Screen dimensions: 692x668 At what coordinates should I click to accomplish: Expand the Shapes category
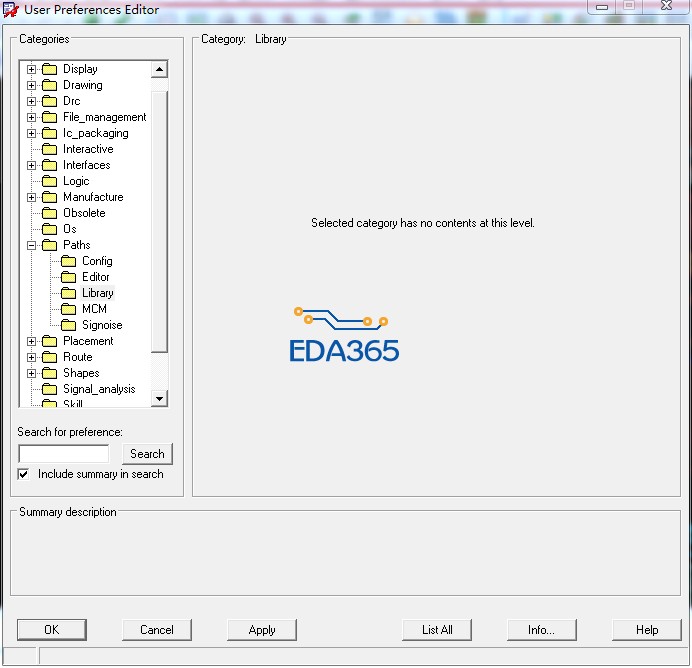click(31, 373)
